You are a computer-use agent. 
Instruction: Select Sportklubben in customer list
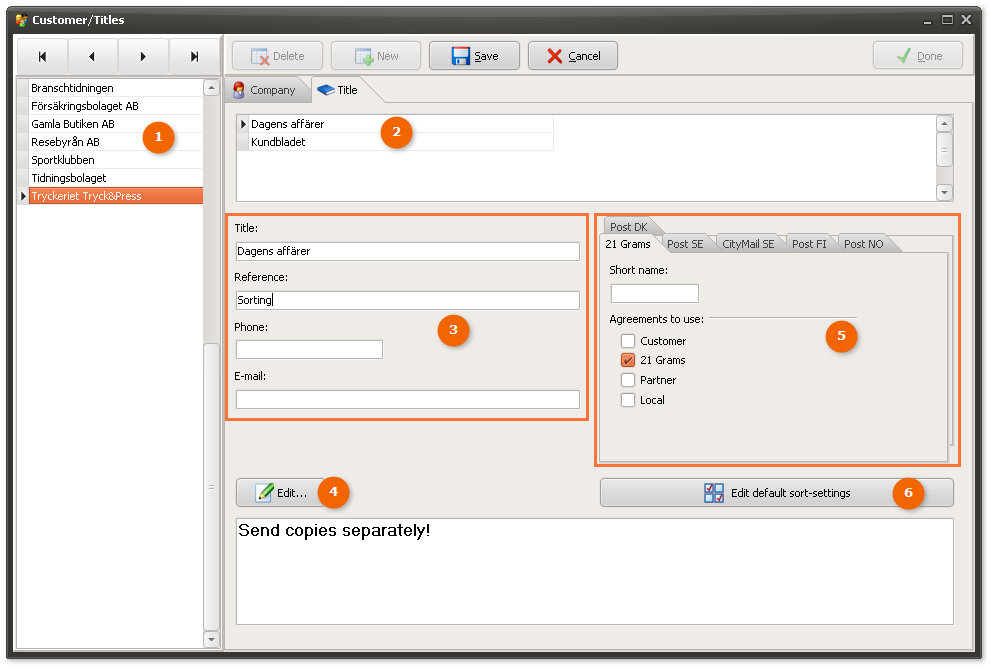(63, 160)
